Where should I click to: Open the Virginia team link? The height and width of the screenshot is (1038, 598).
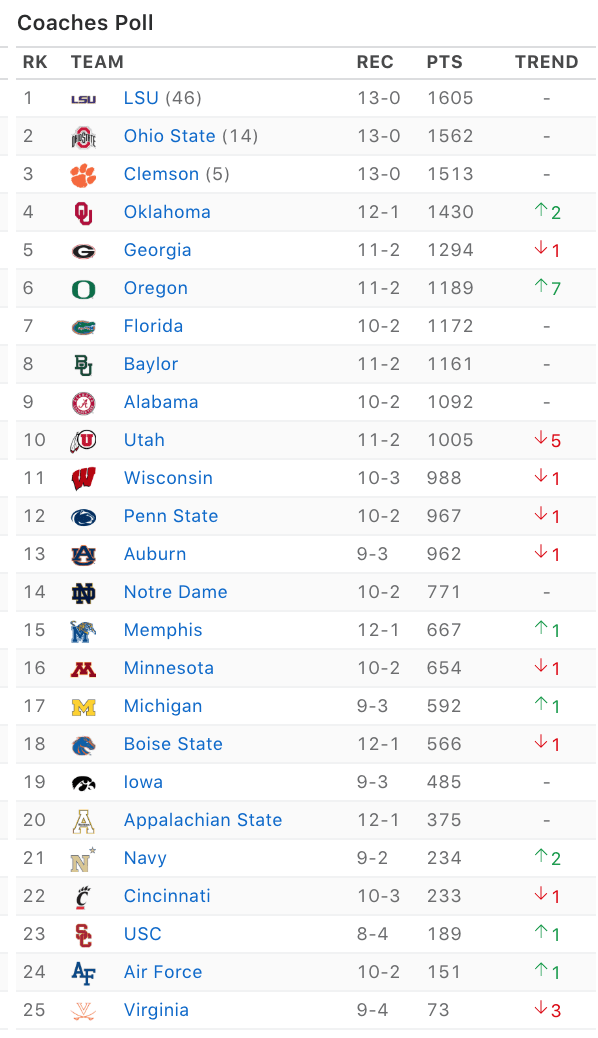(156, 1010)
